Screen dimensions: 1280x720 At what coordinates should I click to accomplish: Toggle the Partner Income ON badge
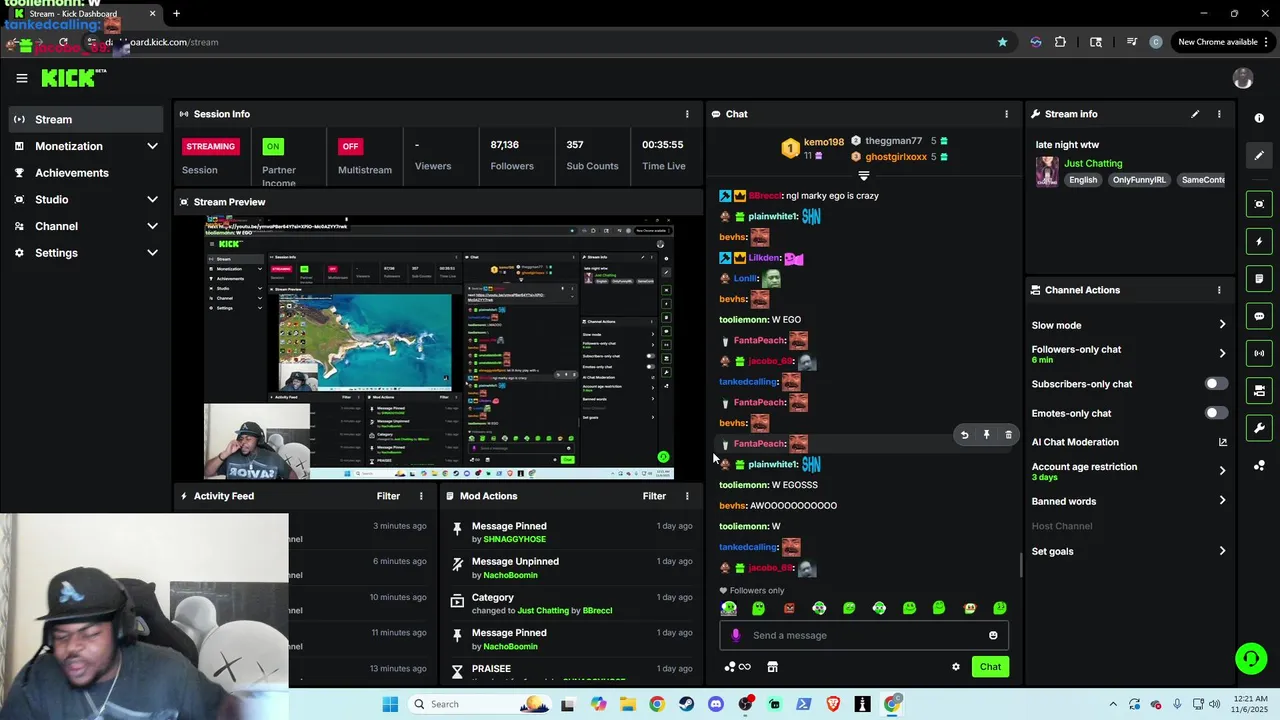273,146
